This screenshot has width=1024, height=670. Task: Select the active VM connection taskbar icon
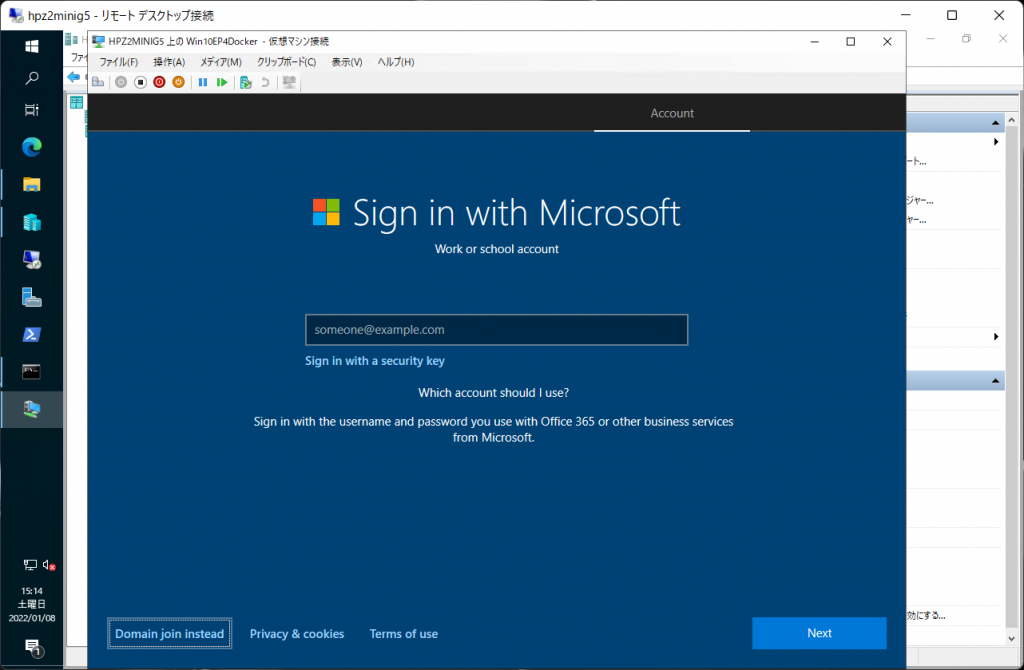click(31, 409)
